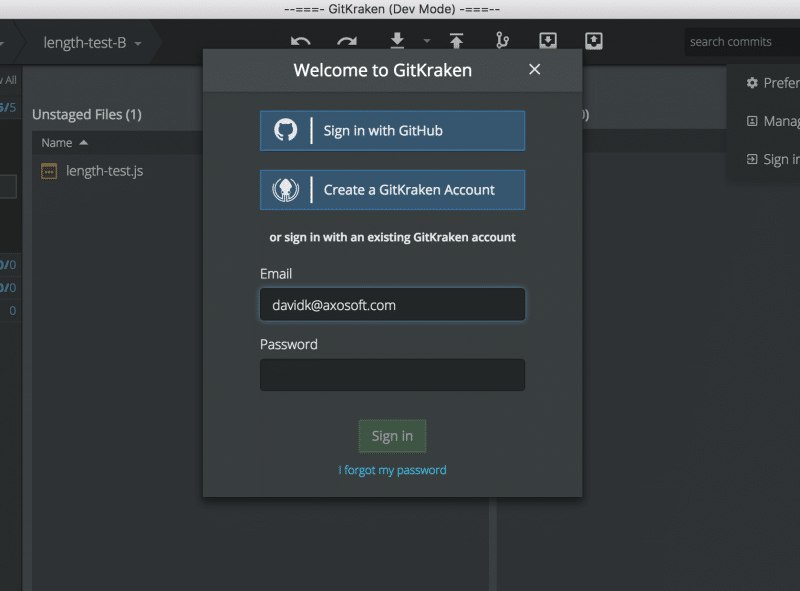Image resolution: width=800 pixels, height=591 pixels.
Task: Click Create a GitKraken Account button
Action: (x=392, y=190)
